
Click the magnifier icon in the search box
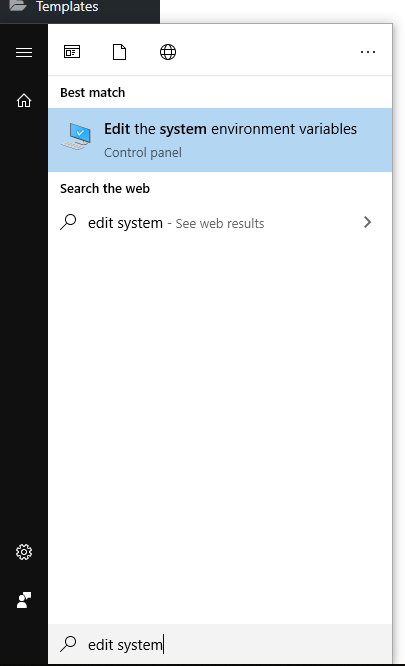click(68, 644)
